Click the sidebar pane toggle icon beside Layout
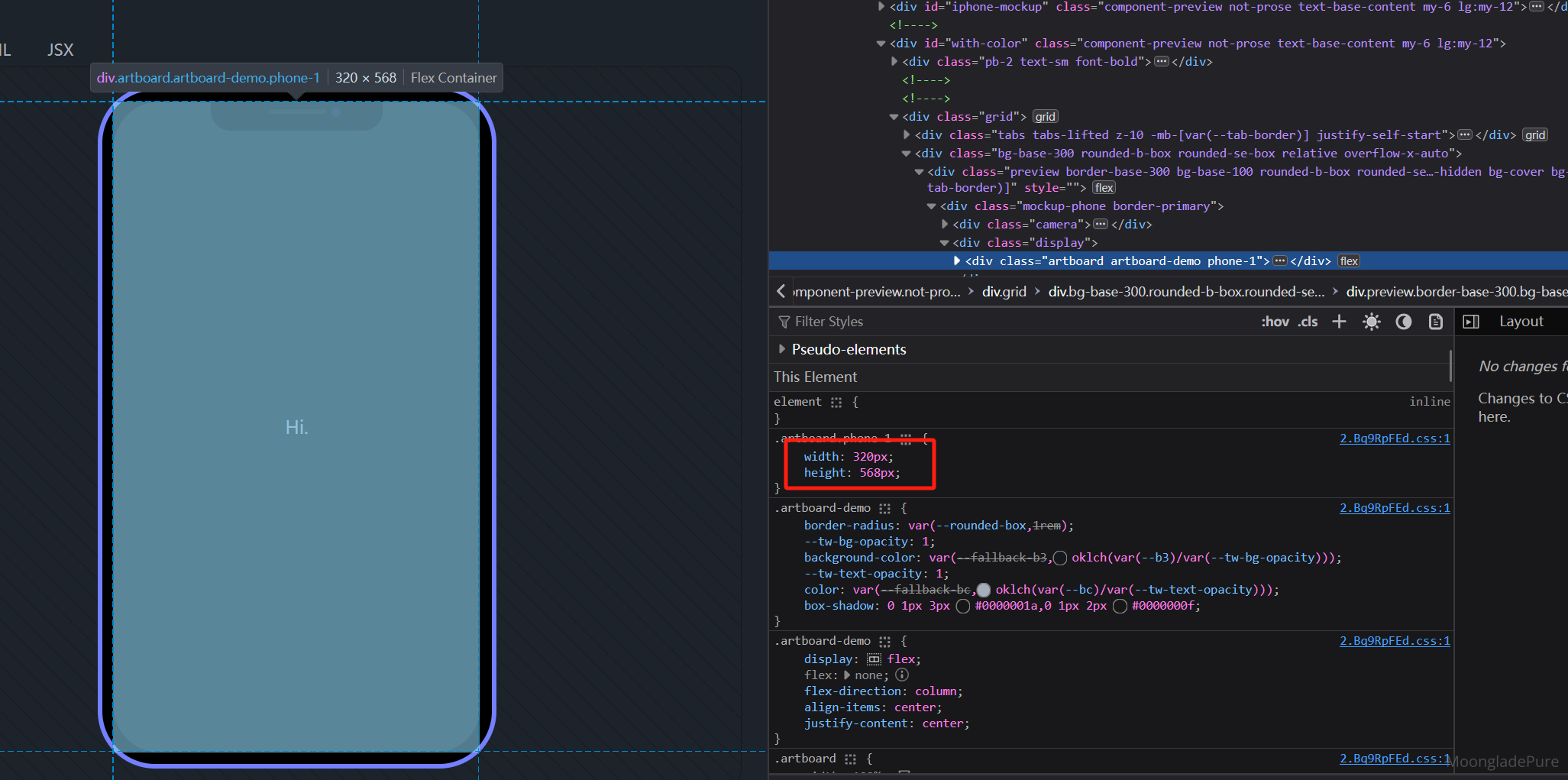Screen dimensions: 1568x780 [x=1471, y=322]
